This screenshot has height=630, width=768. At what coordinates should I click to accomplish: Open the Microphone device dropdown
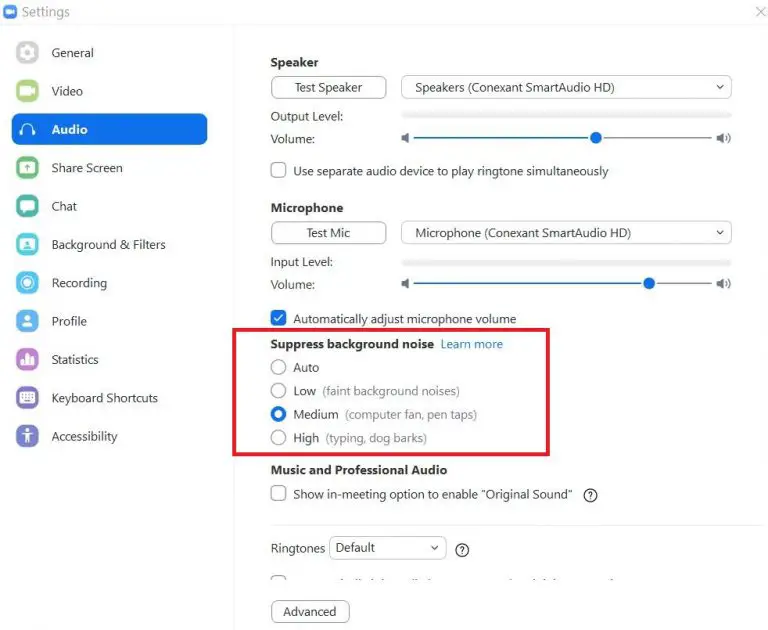coord(566,233)
